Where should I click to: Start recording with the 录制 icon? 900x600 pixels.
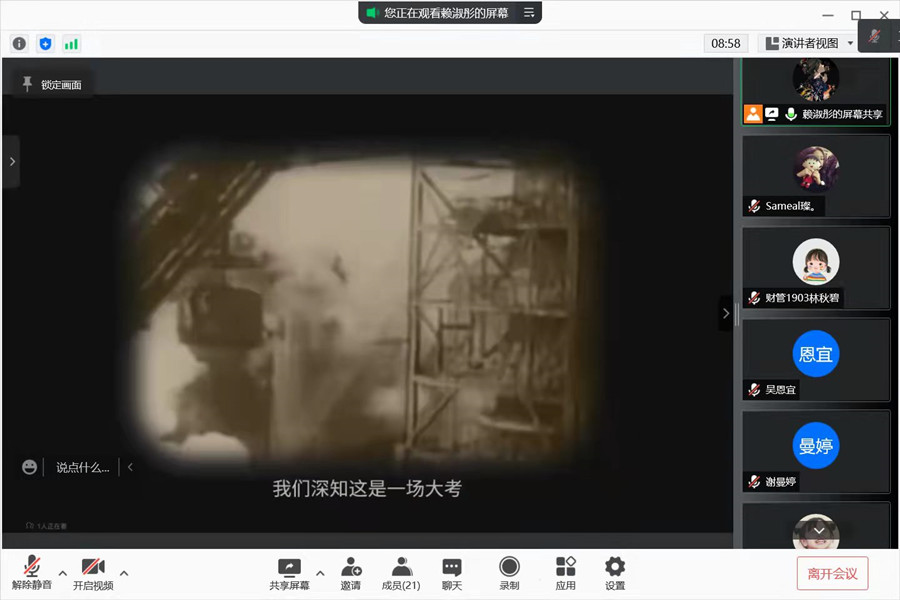(510, 570)
